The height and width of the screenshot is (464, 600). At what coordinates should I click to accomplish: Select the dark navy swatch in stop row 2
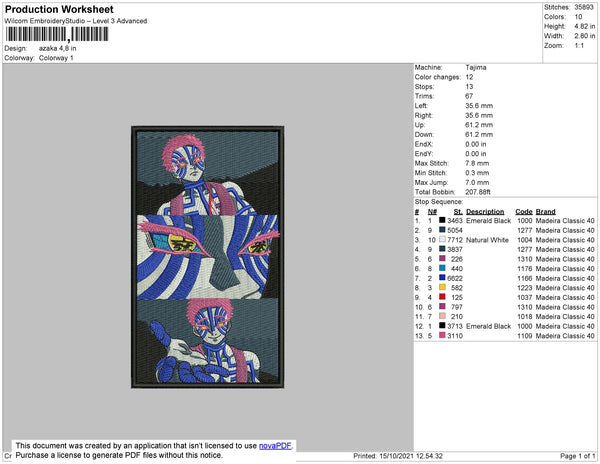[442, 230]
